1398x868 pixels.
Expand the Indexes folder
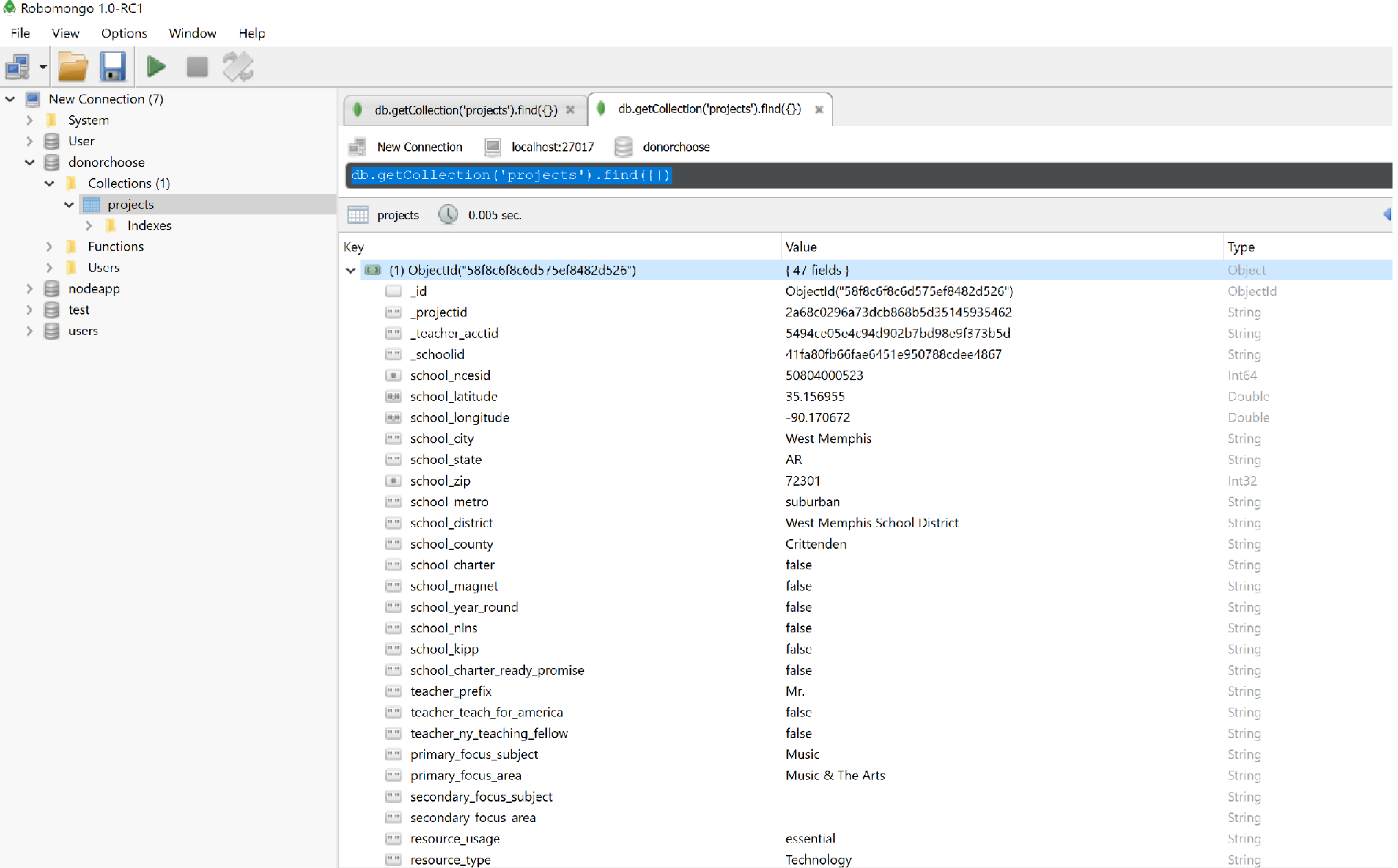pos(89,225)
